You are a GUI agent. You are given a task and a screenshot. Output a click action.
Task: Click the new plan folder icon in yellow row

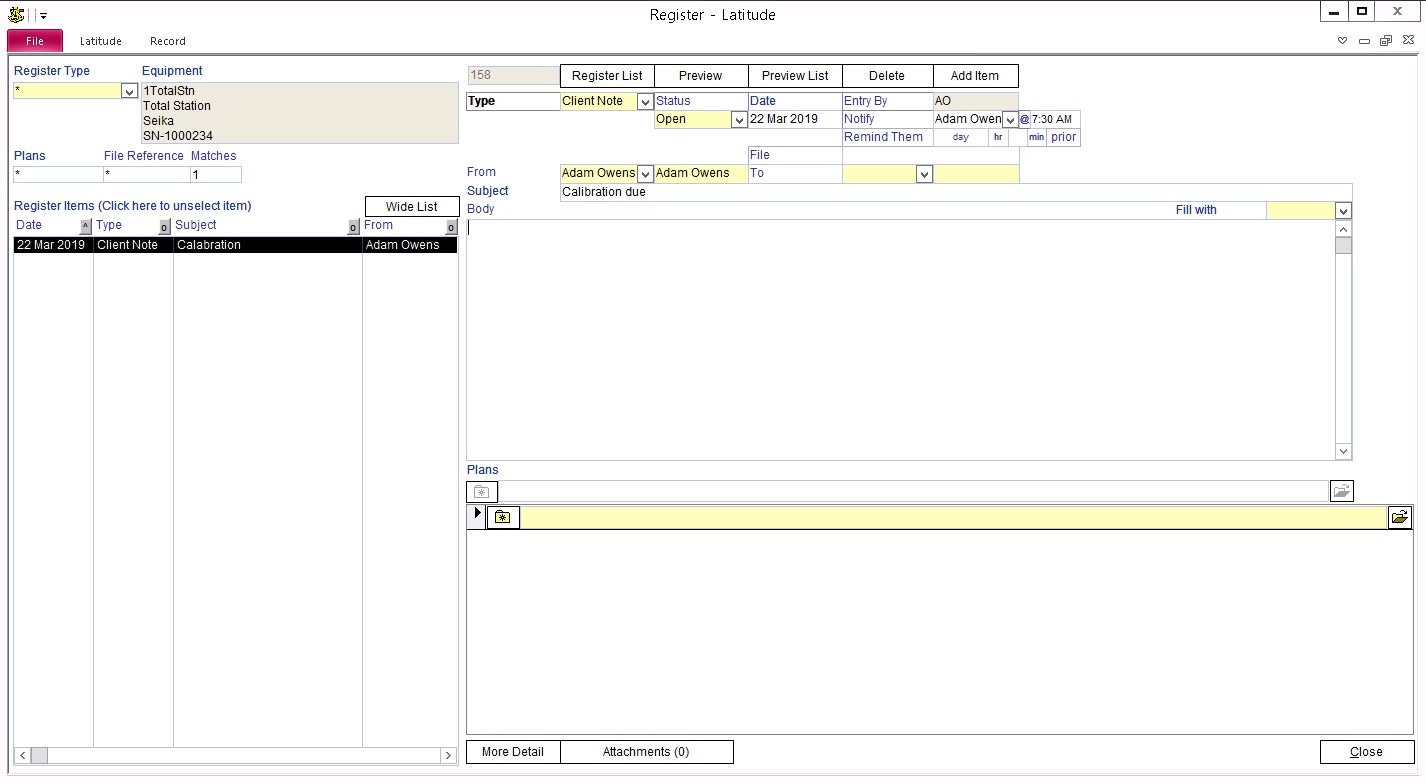click(503, 517)
